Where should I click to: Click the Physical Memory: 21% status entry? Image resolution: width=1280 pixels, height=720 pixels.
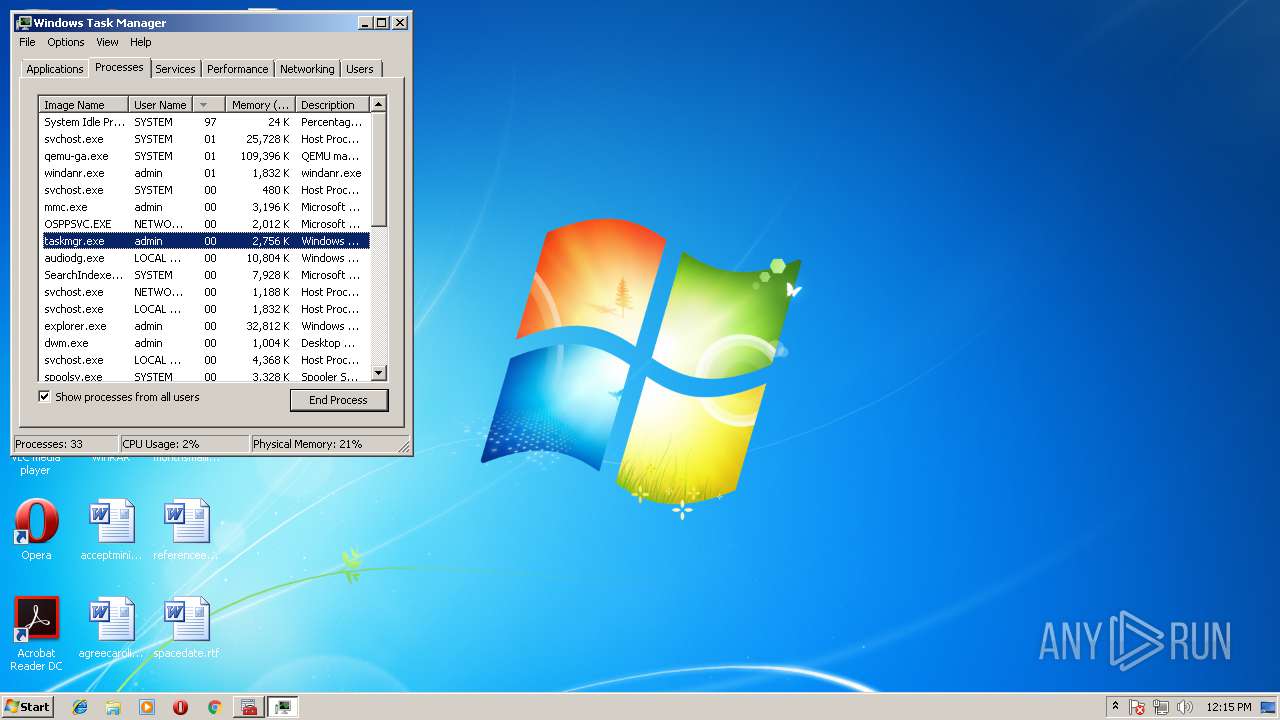pos(324,444)
